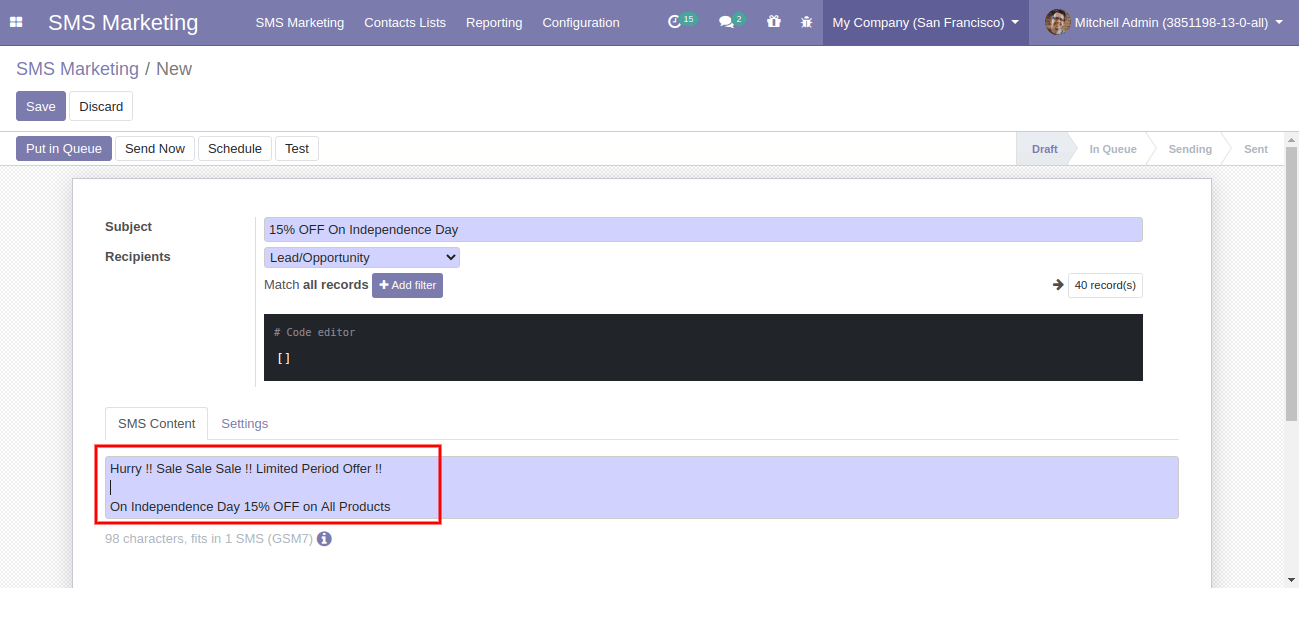Image resolution: width=1299 pixels, height=637 pixels.
Task: Click the '98 characters, fits in 1 SMS' text
Action: (209, 539)
